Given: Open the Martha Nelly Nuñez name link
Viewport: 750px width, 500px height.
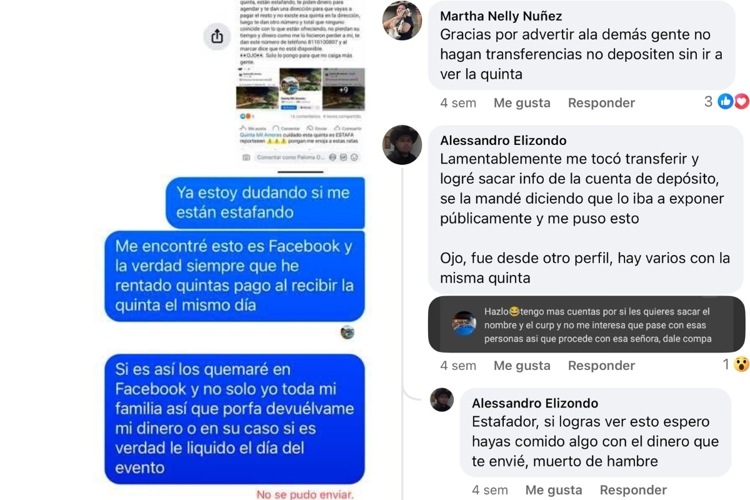Looking at the screenshot, I should click(501, 16).
